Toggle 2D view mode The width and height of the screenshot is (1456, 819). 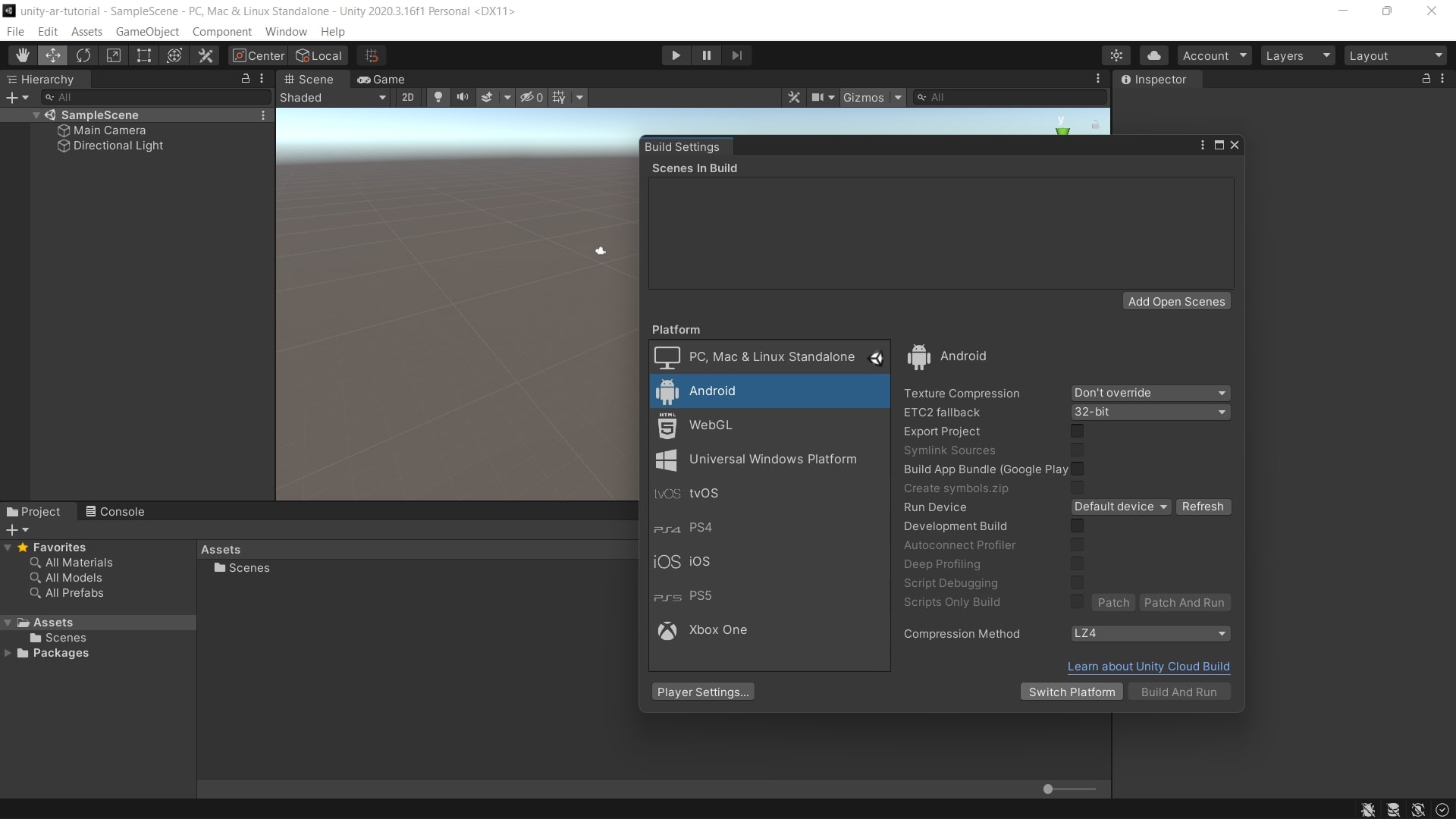point(408,97)
